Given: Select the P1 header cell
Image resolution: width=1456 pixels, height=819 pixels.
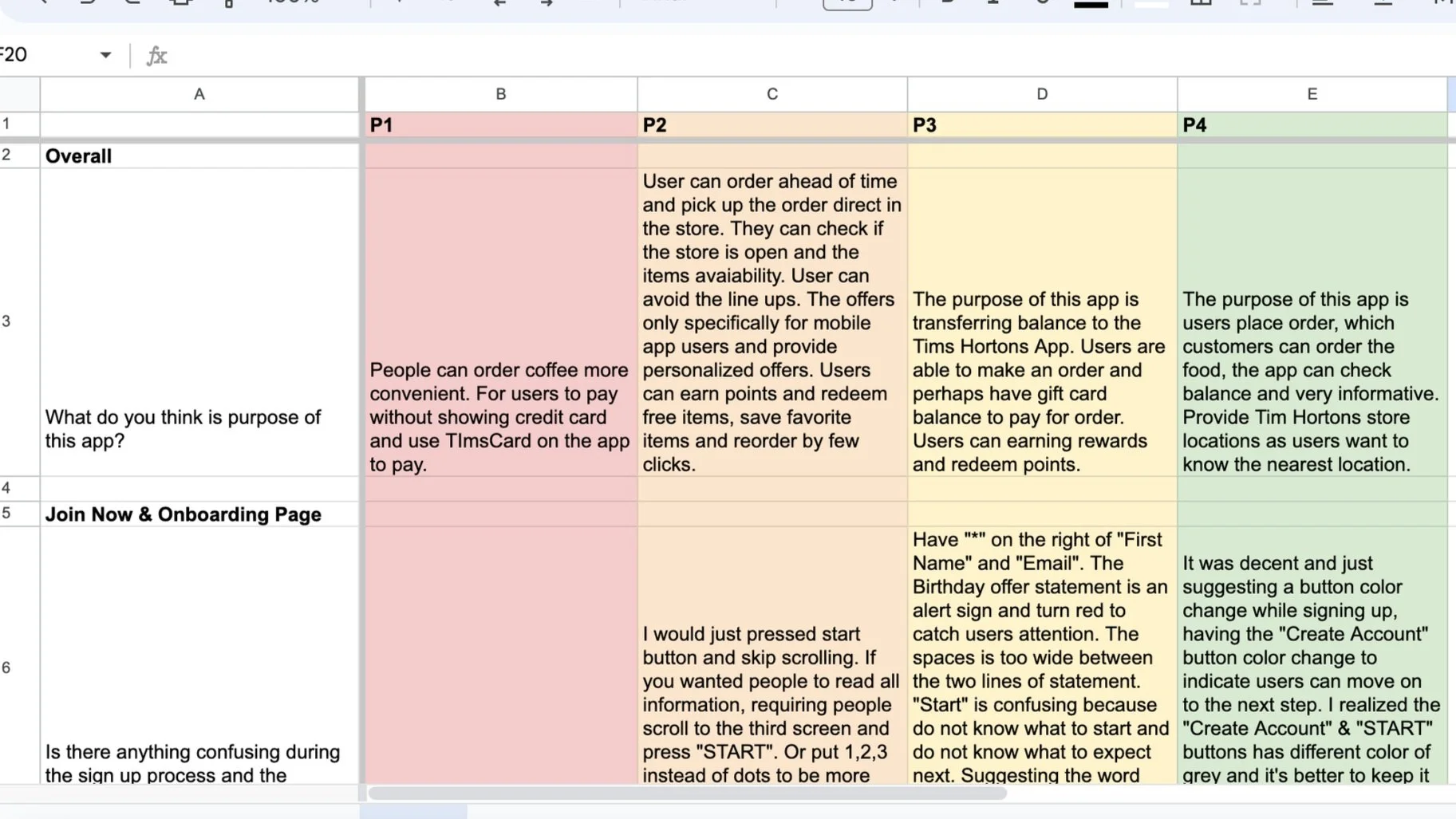Looking at the screenshot, I should [x=501, y=124].
